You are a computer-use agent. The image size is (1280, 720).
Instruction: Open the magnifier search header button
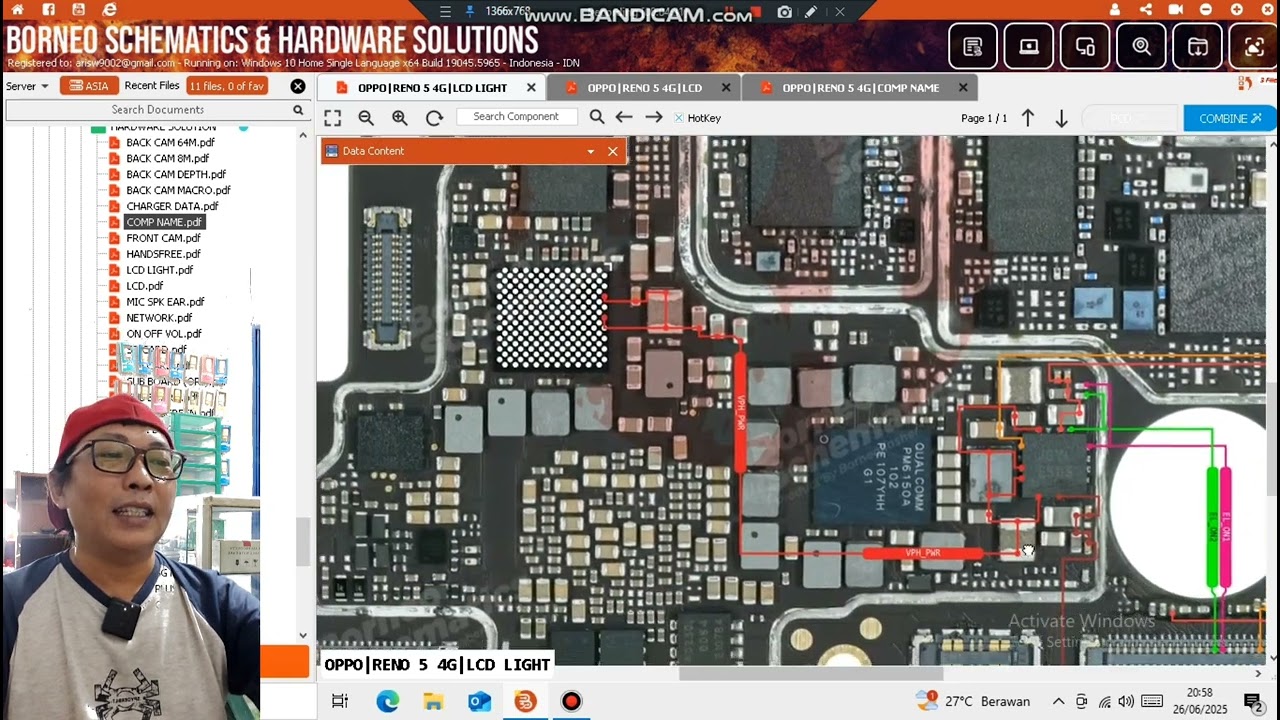[x=1141, y=46]
